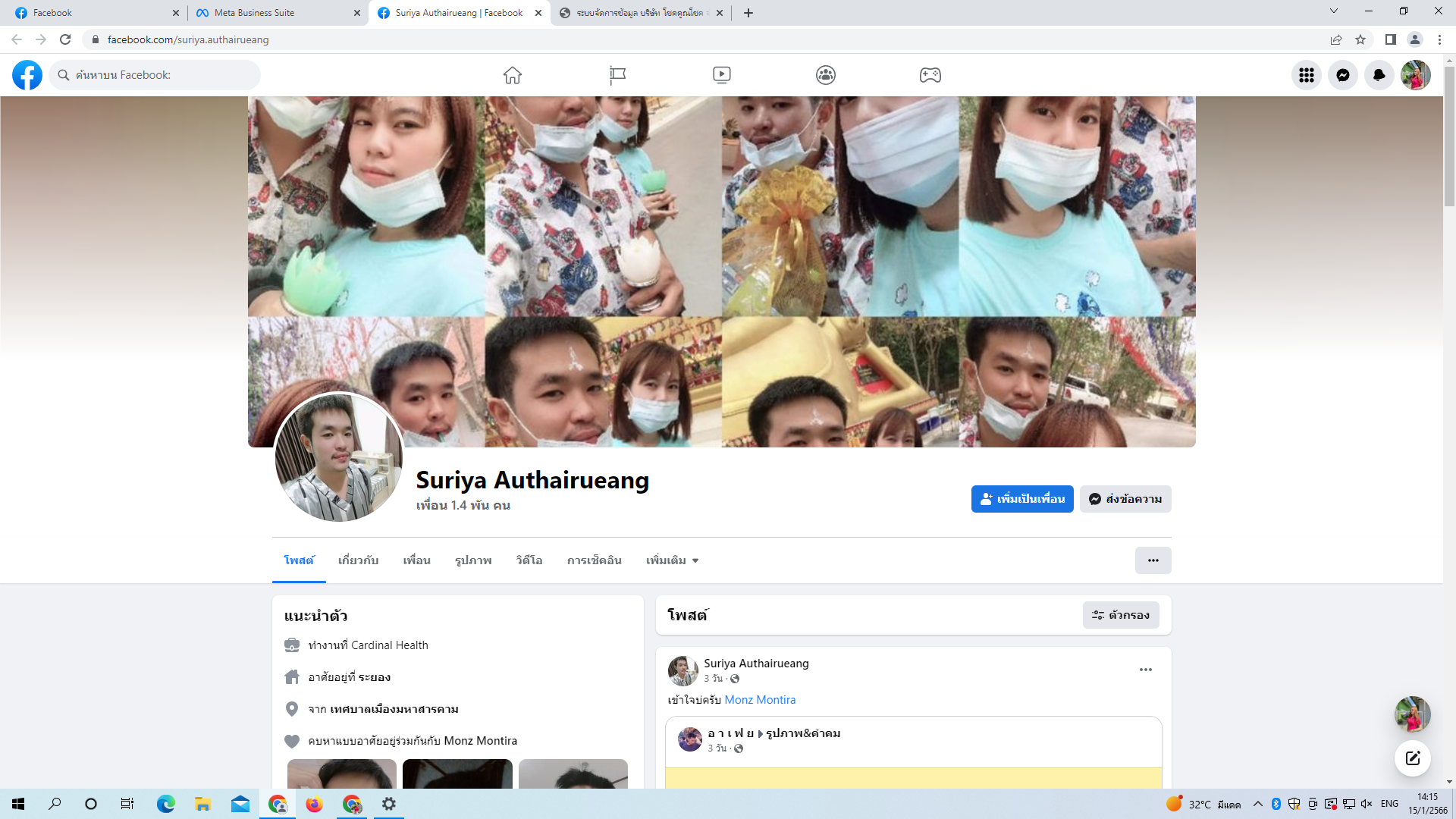Open post options three-dot menu
This screenshot has width=1456, height=819.
(x=1145, y=670)
